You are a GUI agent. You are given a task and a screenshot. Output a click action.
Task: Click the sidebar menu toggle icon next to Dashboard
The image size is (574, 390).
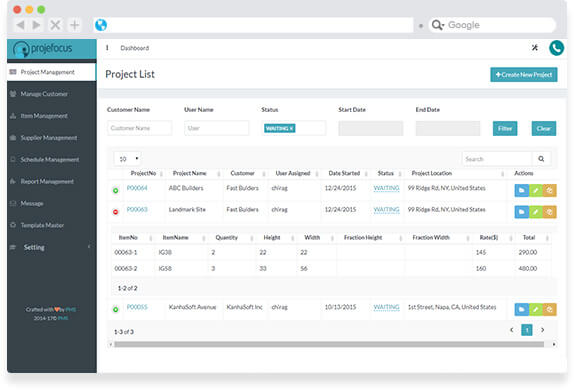click(x=107, y=48)
